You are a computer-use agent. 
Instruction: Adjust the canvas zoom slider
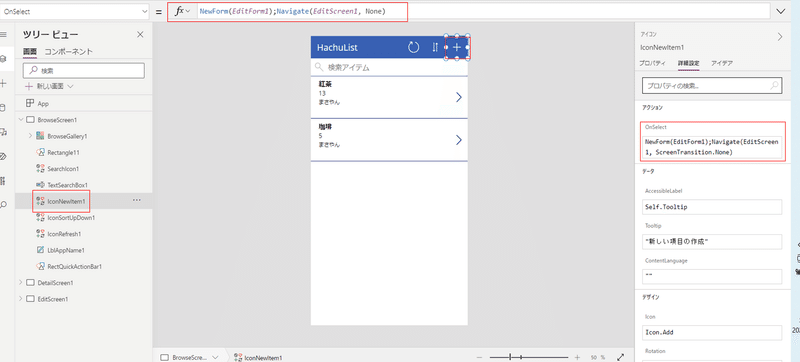pyautogui.click(x=528, y=357)
